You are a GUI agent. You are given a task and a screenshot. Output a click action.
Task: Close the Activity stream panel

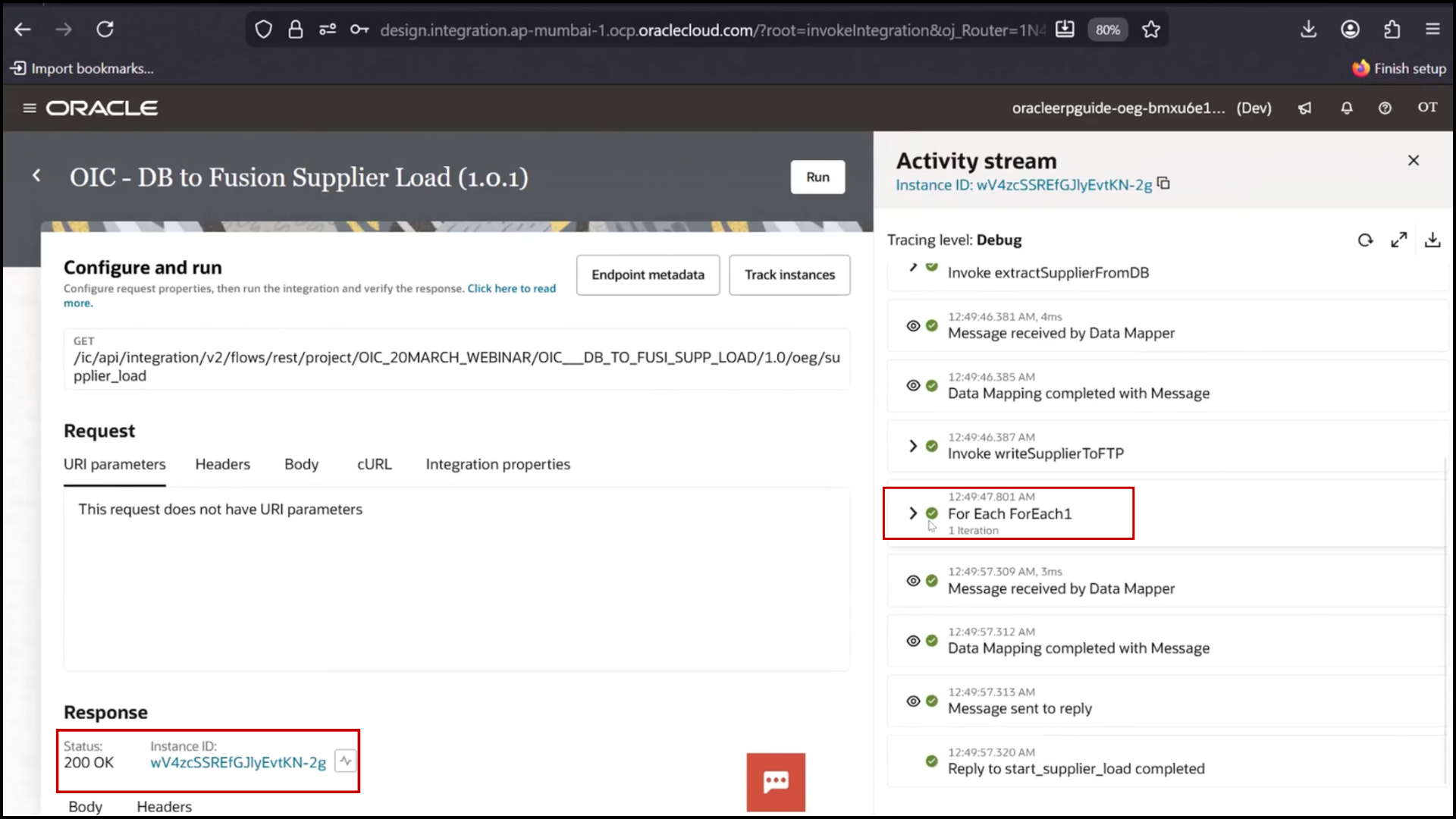pos(1414,160)
